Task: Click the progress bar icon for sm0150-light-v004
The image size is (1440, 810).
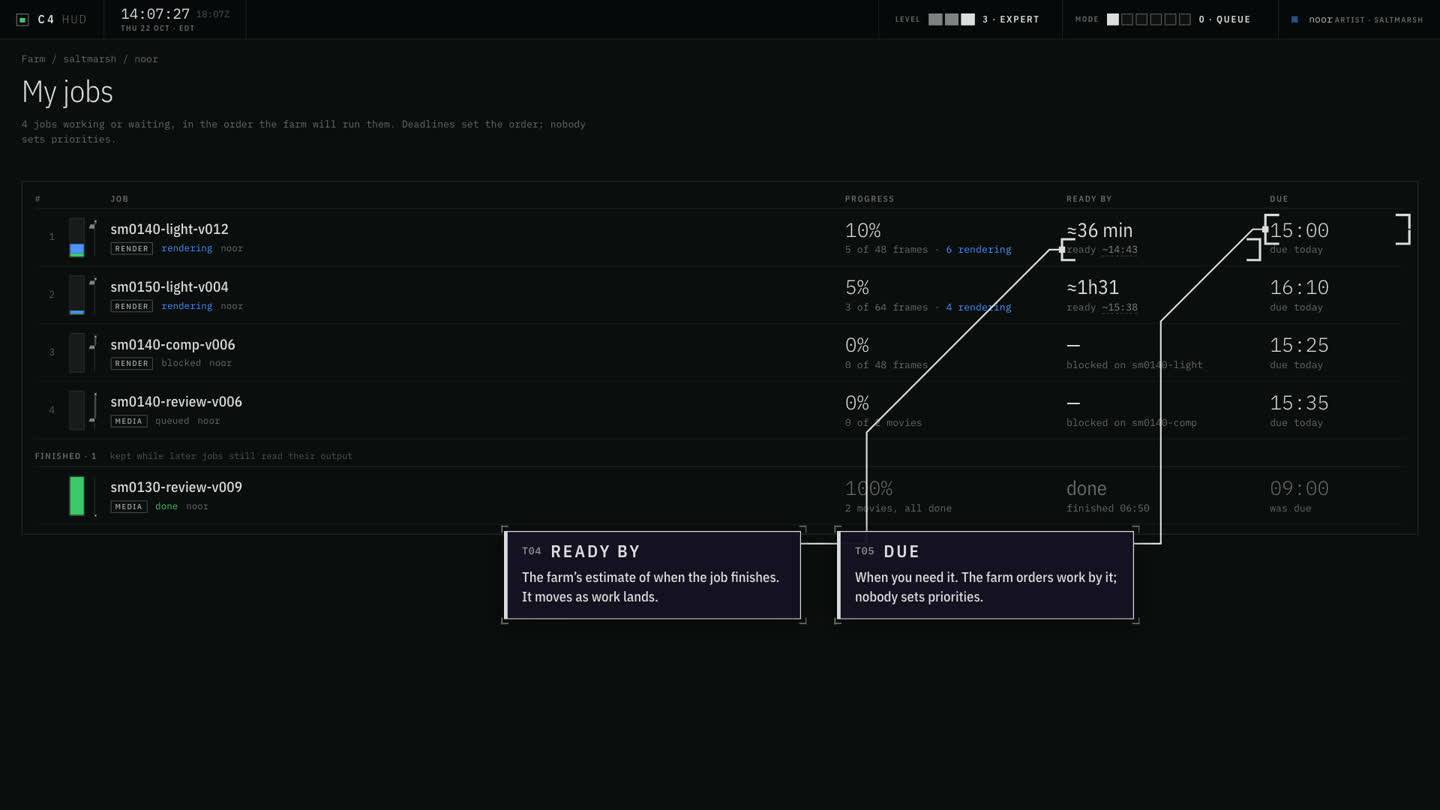Action: 77,295
